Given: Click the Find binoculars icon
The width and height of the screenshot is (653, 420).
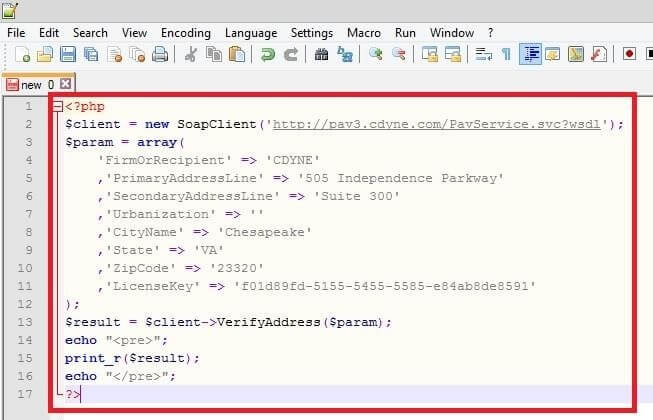Looking at the screenshot, I should tap(321, 55).
